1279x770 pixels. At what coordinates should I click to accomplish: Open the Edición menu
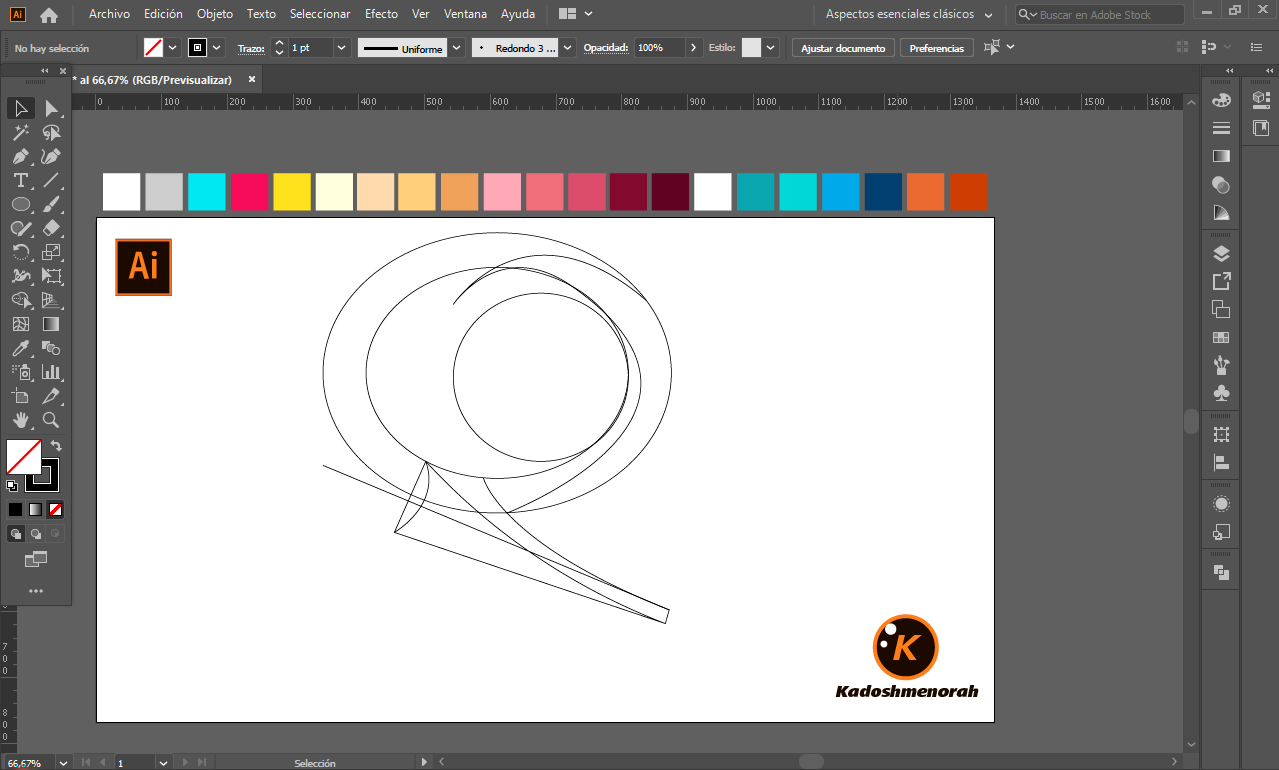pyautogui.click(x=163, y=14)
